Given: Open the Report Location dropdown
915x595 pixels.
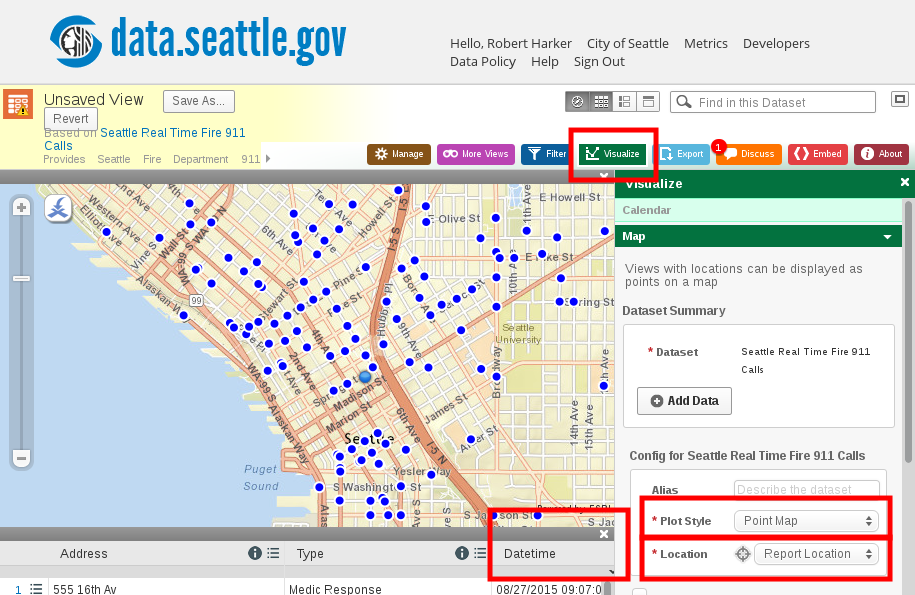Looking at the screenshot, I should [816, 554].
